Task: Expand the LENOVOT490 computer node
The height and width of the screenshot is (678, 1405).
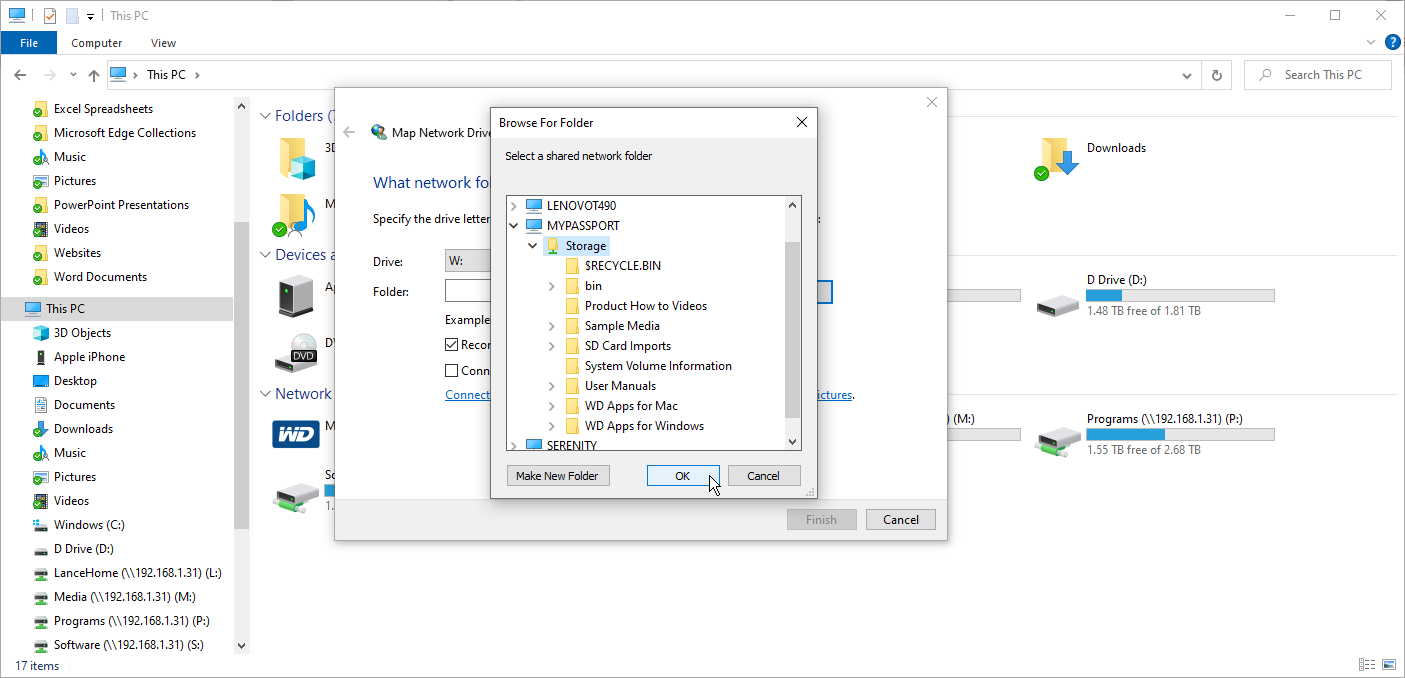Action: click(514, 206)
